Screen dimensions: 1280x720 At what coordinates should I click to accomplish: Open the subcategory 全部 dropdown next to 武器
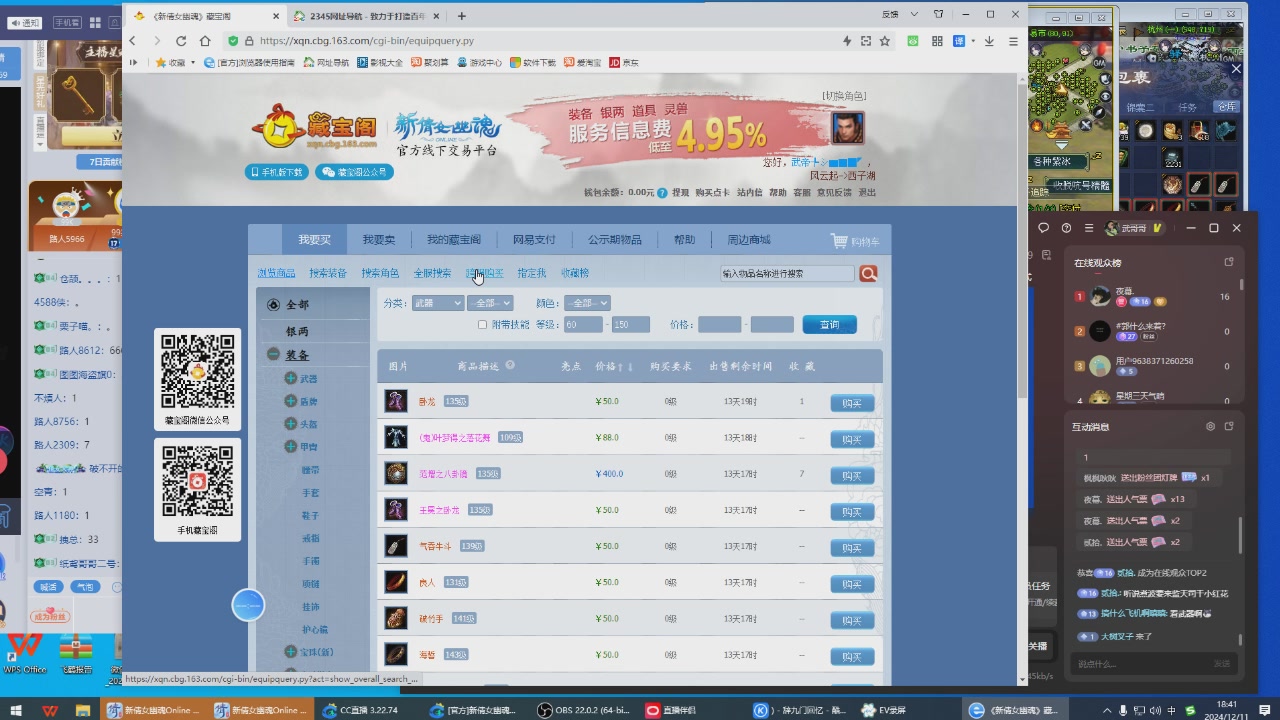[490, 303]
